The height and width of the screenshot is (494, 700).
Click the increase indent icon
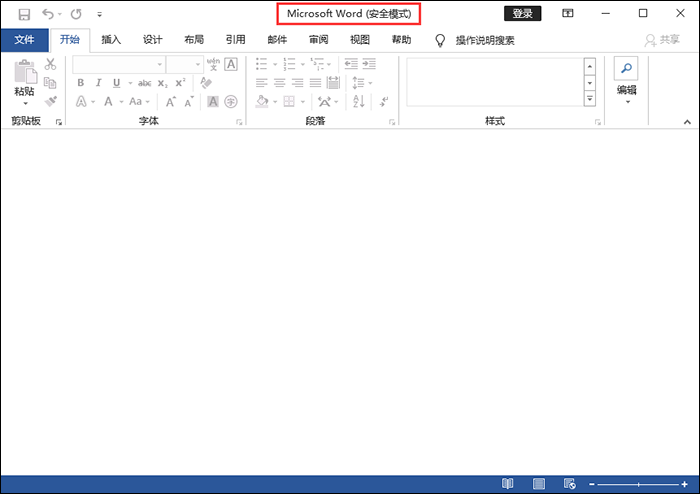coord(369,64)
